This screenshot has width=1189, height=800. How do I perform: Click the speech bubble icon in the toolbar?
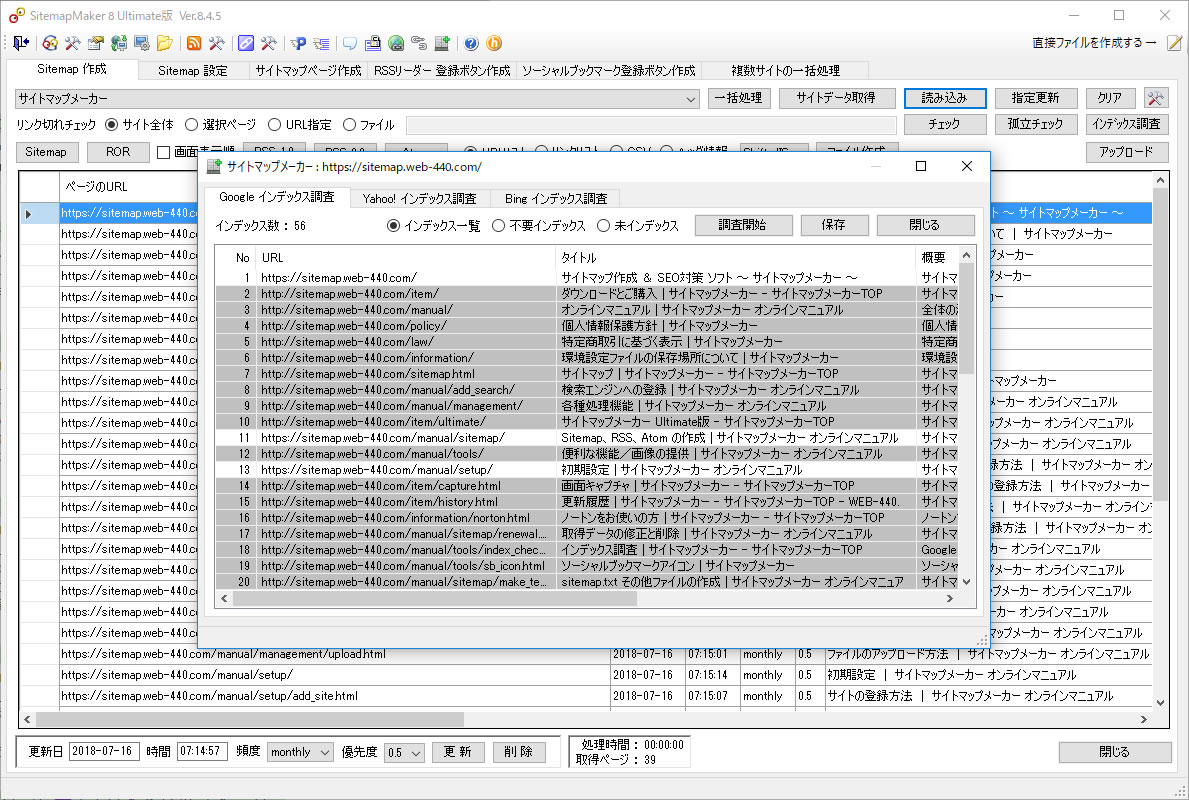click(350, 43)
